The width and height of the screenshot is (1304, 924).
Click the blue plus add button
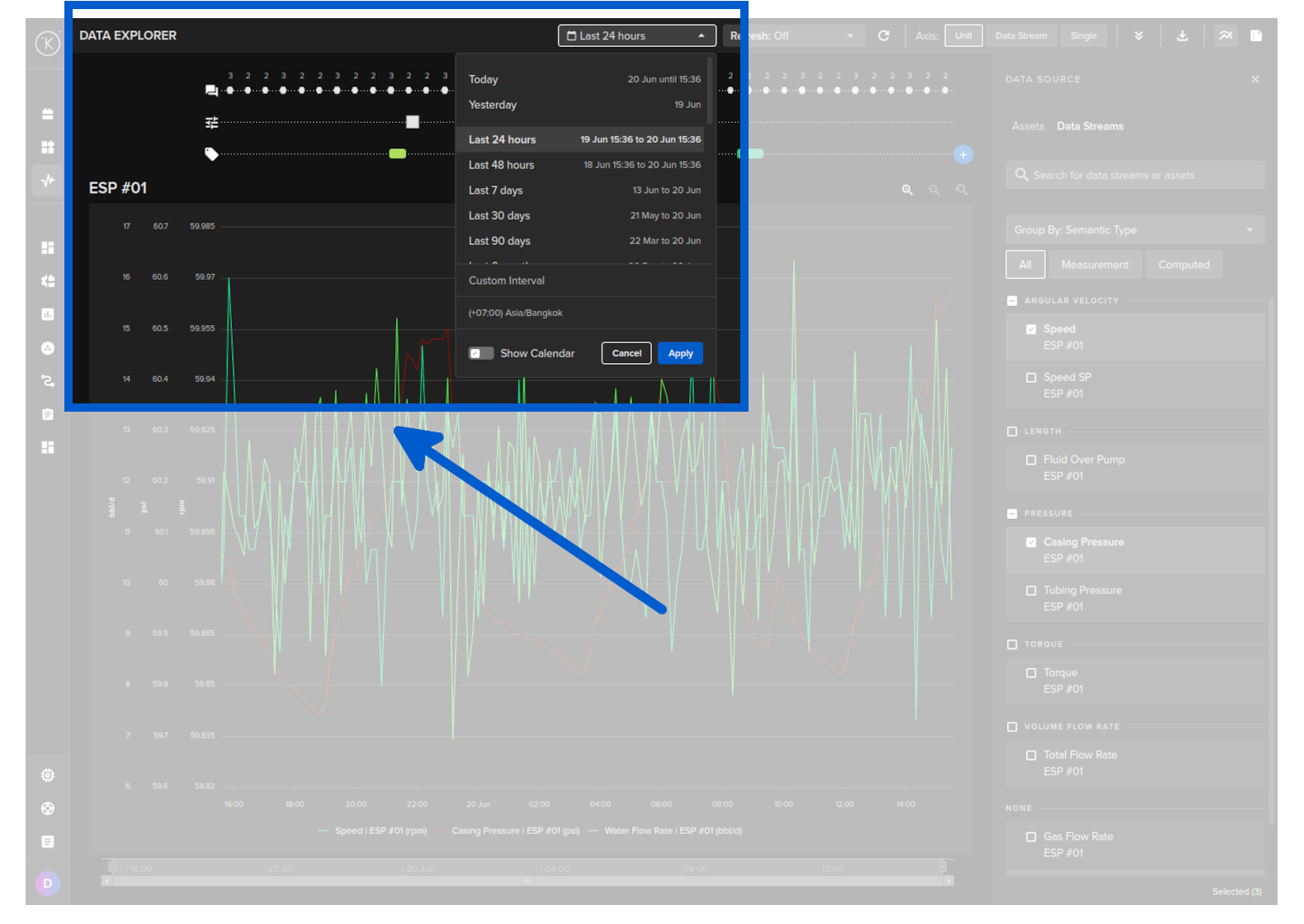tap(962, 154)
